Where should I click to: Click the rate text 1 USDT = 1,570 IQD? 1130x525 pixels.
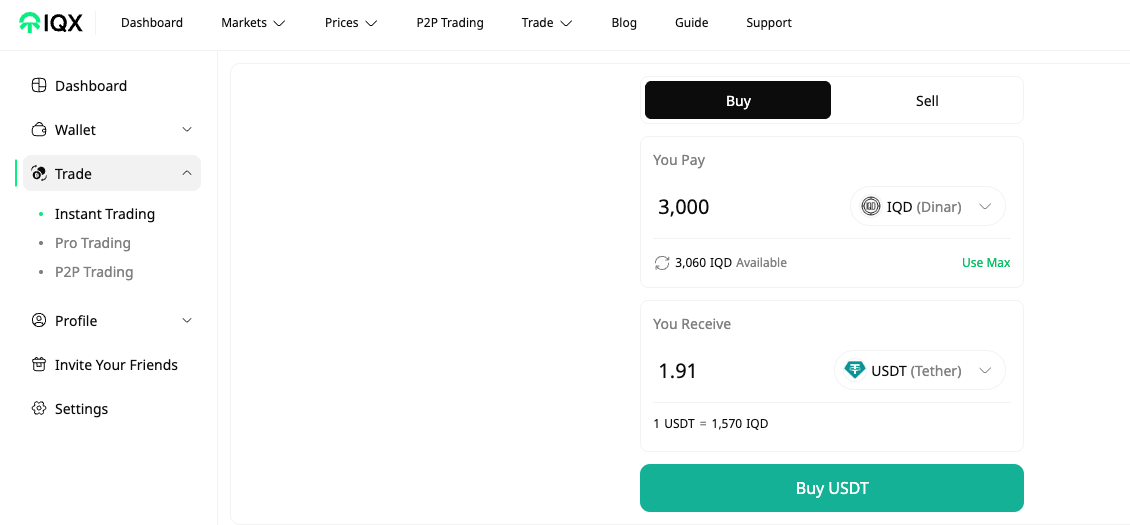[x=711, y=424]
